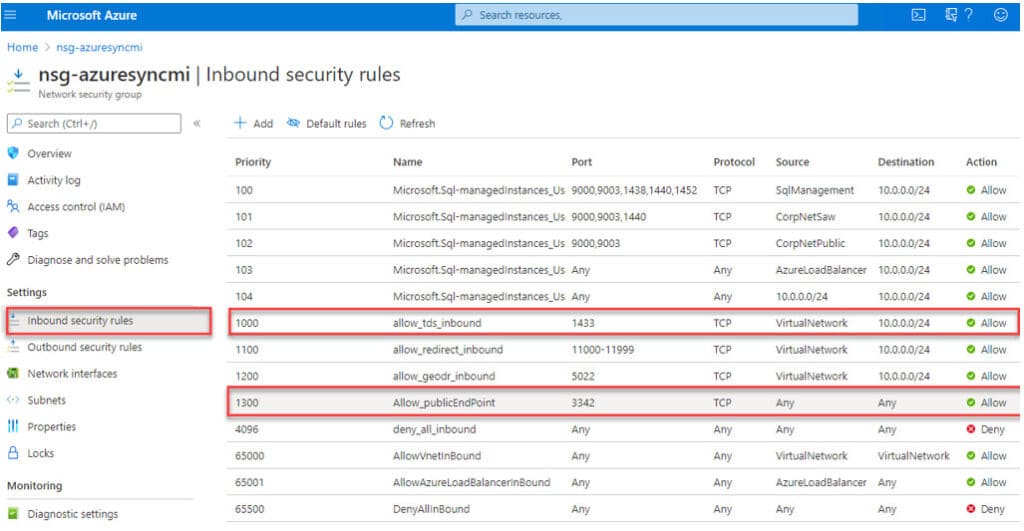Viewport: 1024px width, 531px height.
Task: Open Network interfaces page
Action: 72,374
